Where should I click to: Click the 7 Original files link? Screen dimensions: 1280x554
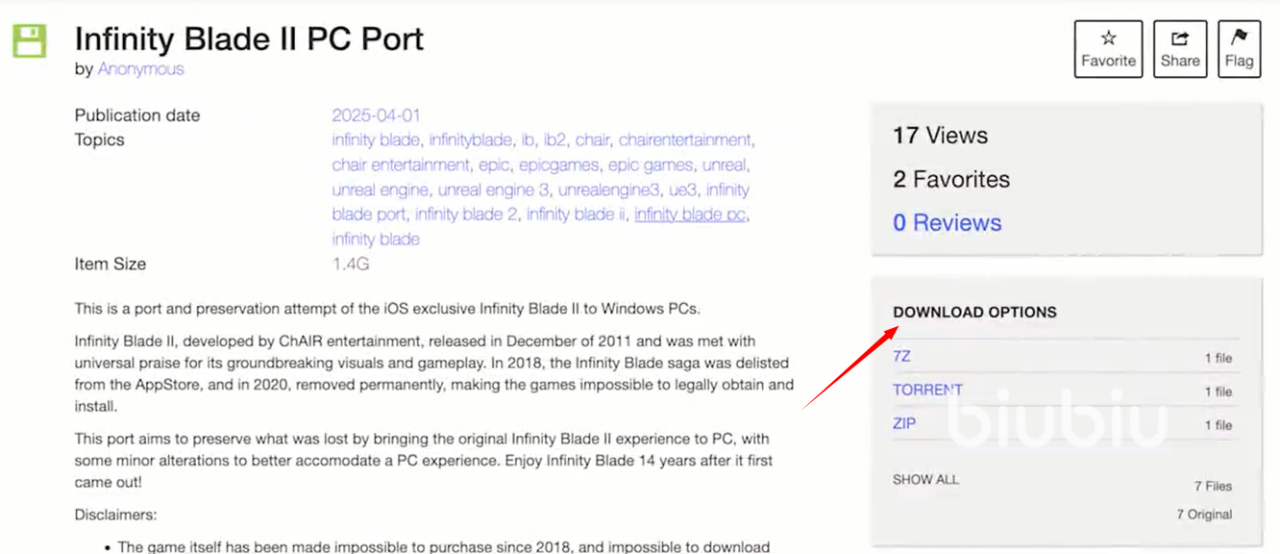pos(1204,514)
